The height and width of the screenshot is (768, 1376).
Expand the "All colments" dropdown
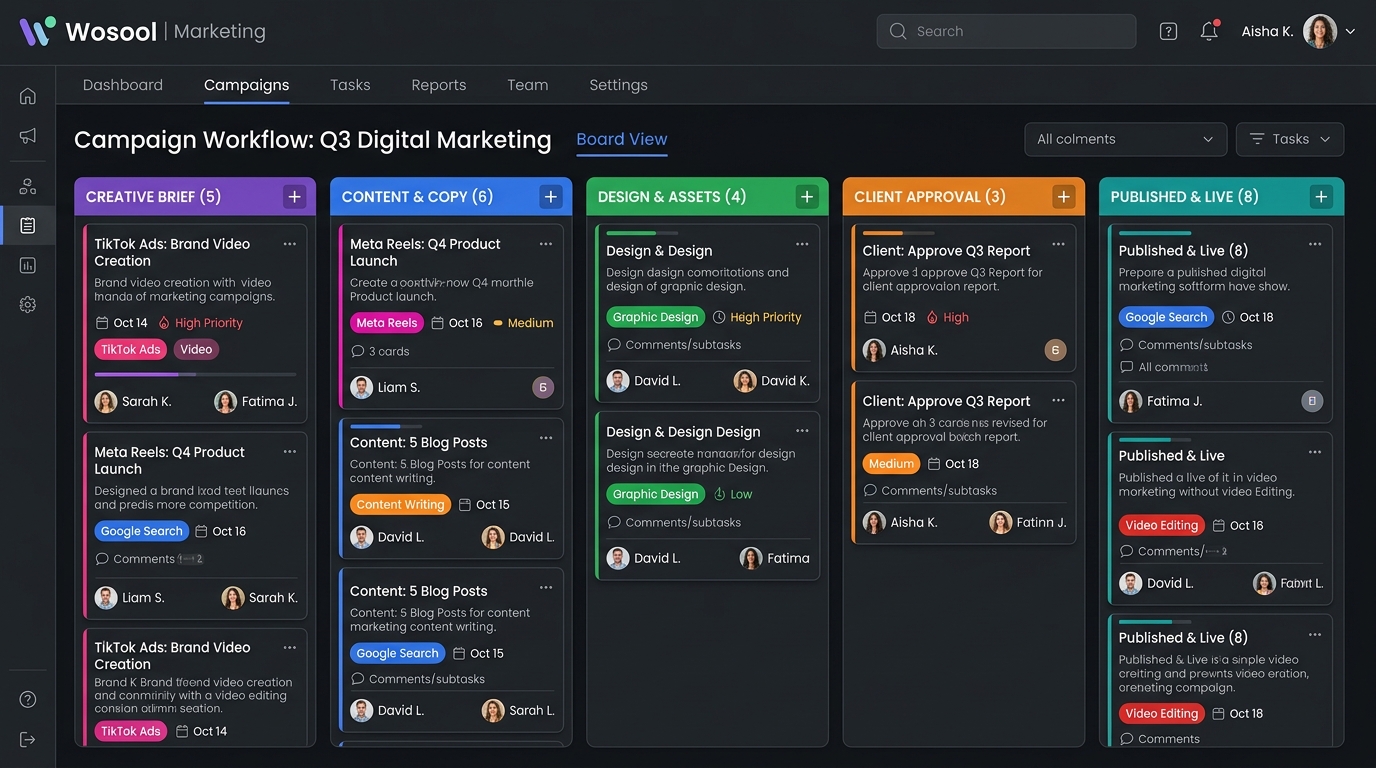click(x=1125, y=139)
